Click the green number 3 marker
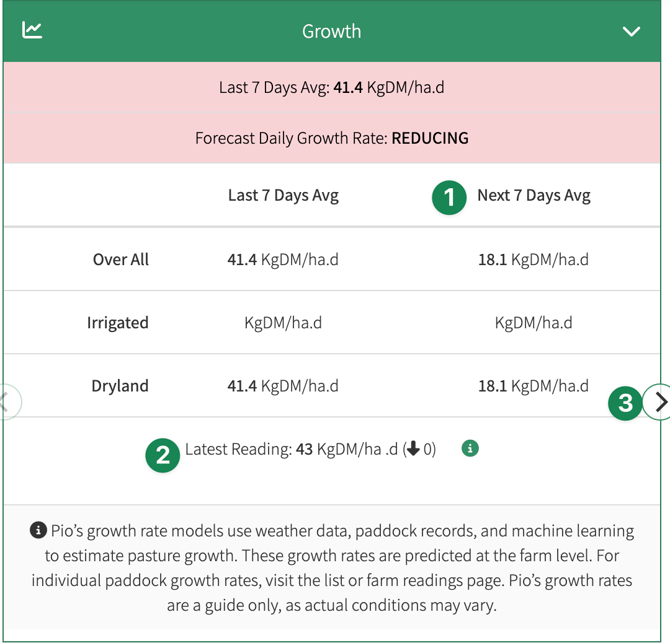 626,404
